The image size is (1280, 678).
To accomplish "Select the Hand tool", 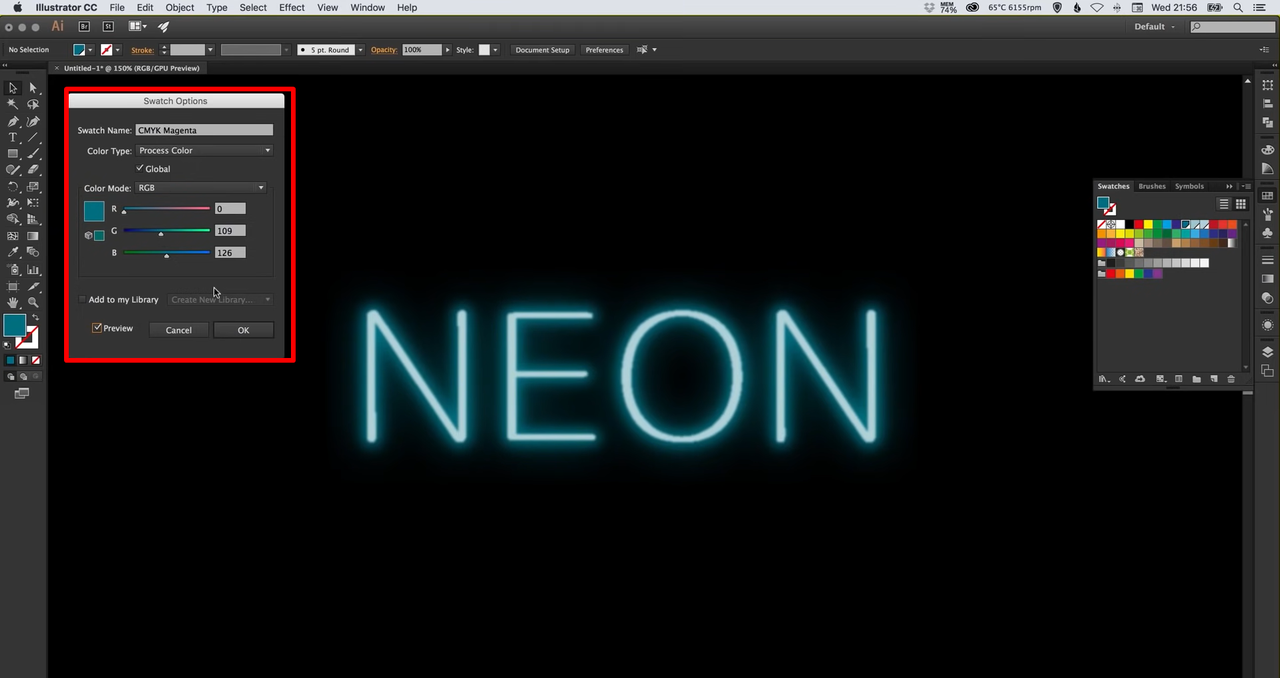I will [13, 302].
